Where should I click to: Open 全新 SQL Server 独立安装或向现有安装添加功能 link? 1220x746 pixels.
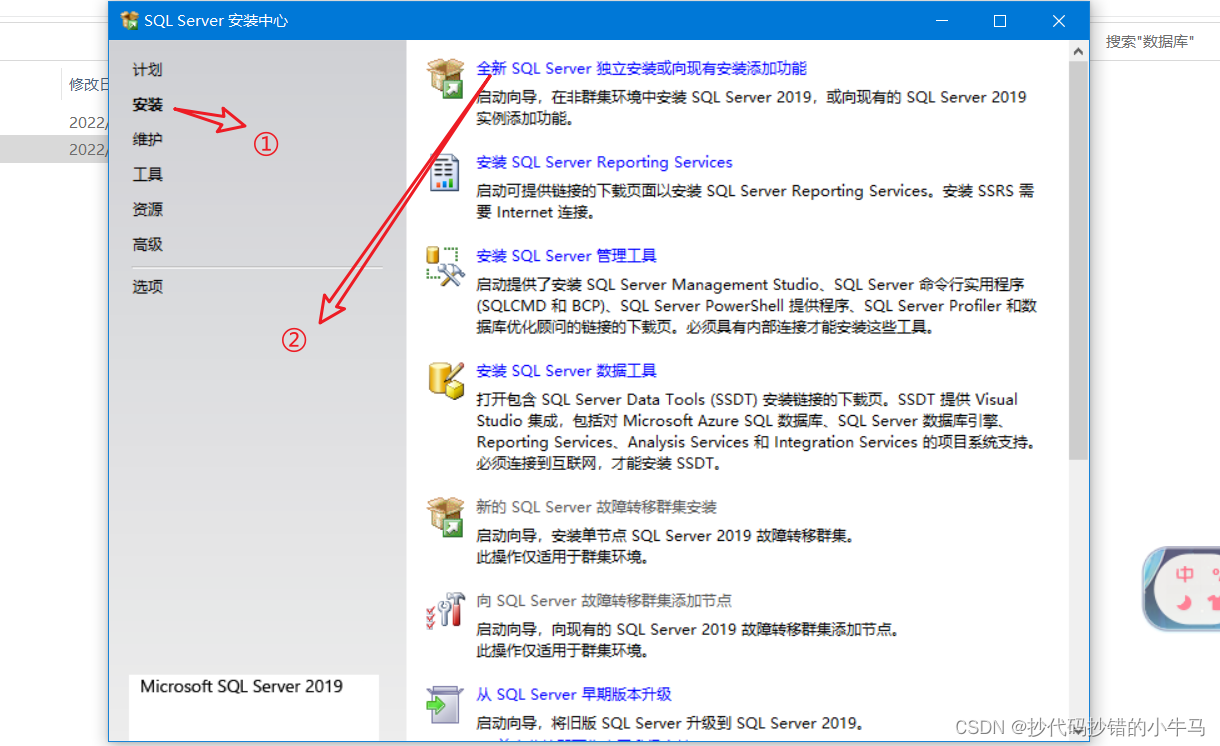click(x=641, y=69)
